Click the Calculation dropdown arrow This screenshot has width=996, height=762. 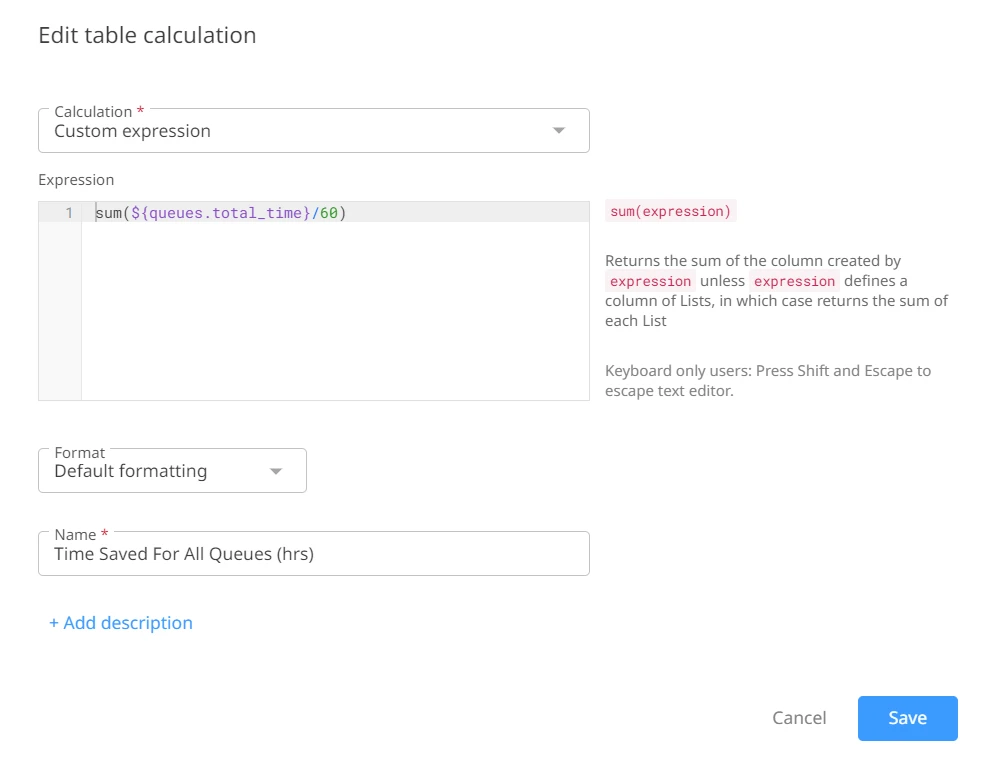(559, 131)
